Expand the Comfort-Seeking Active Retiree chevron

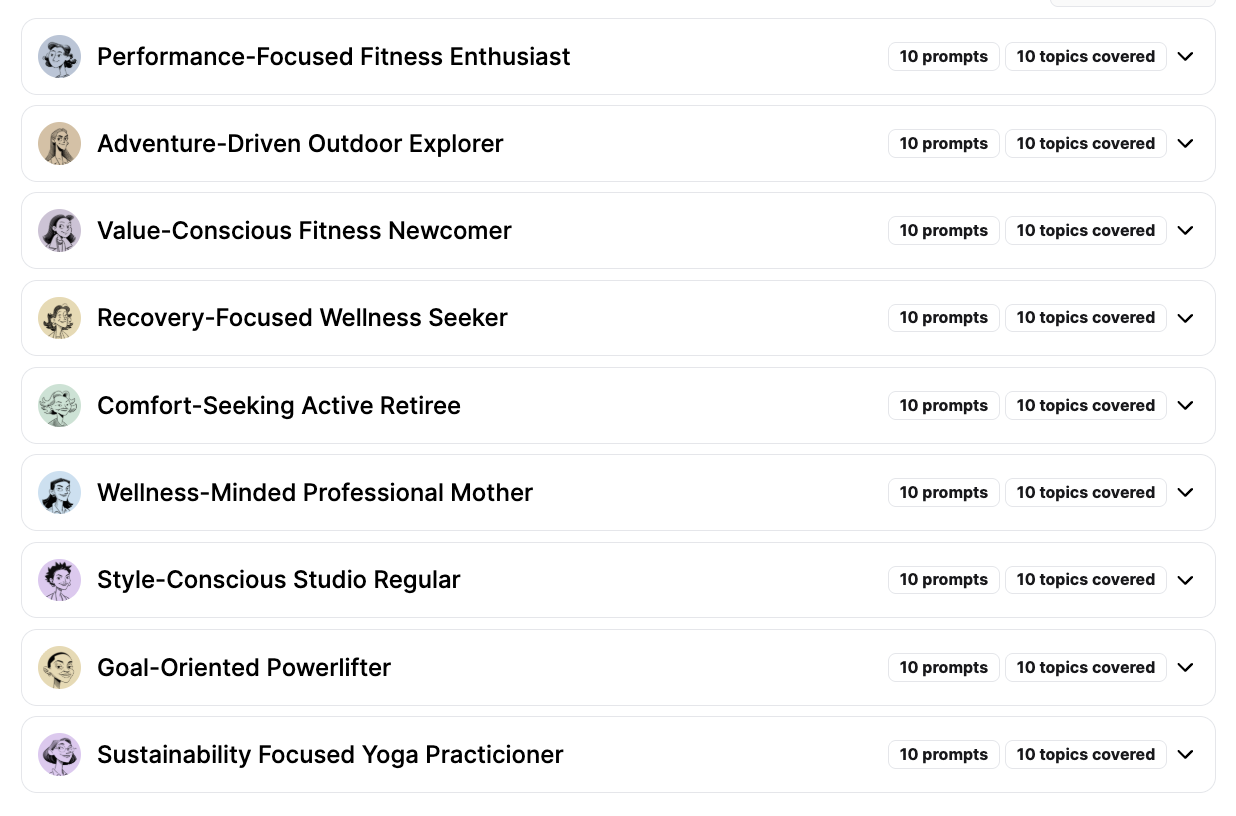pyautogui.click(x=1186, y=405)
